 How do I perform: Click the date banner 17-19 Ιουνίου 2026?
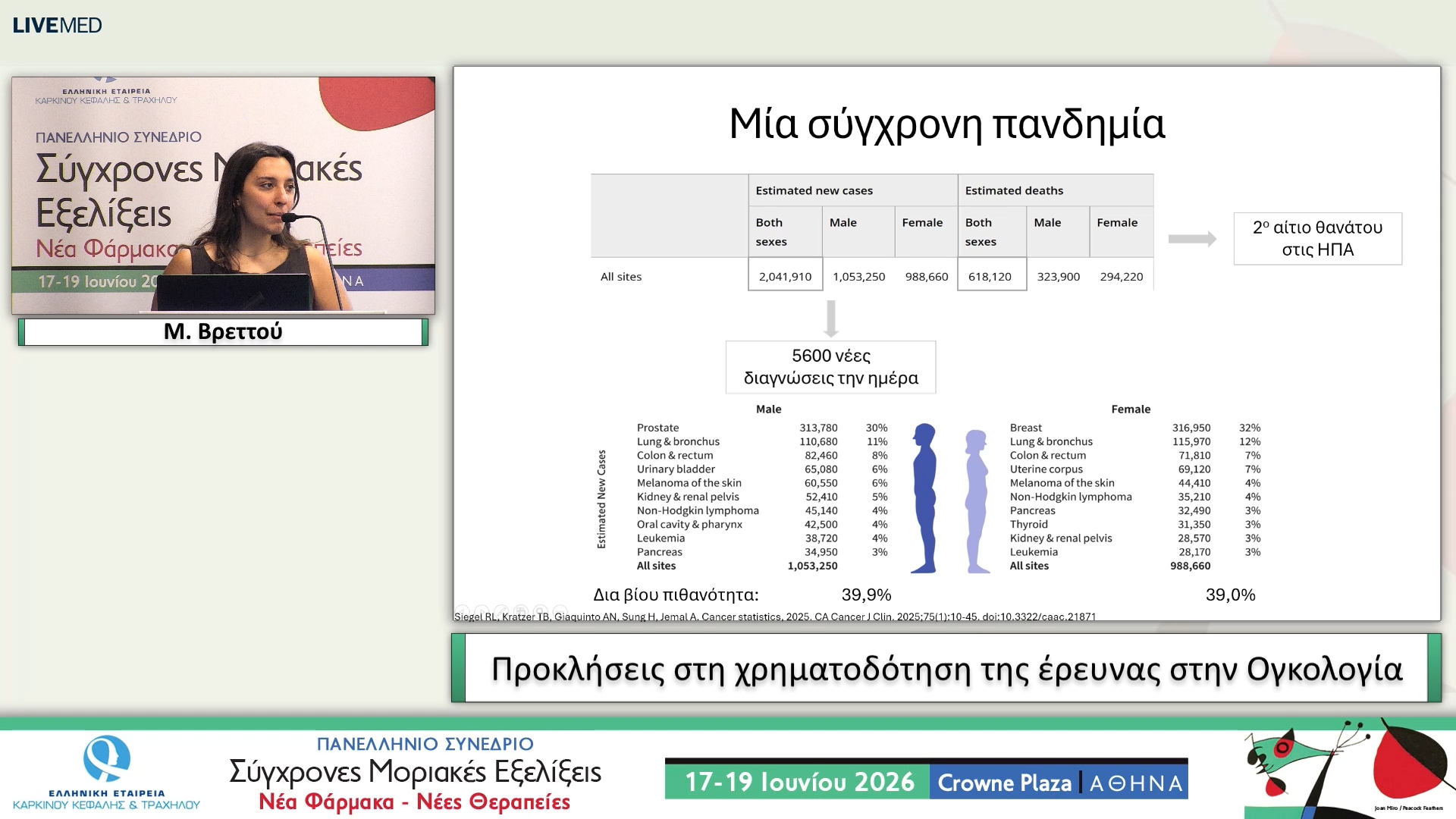[x=798, y=782]
